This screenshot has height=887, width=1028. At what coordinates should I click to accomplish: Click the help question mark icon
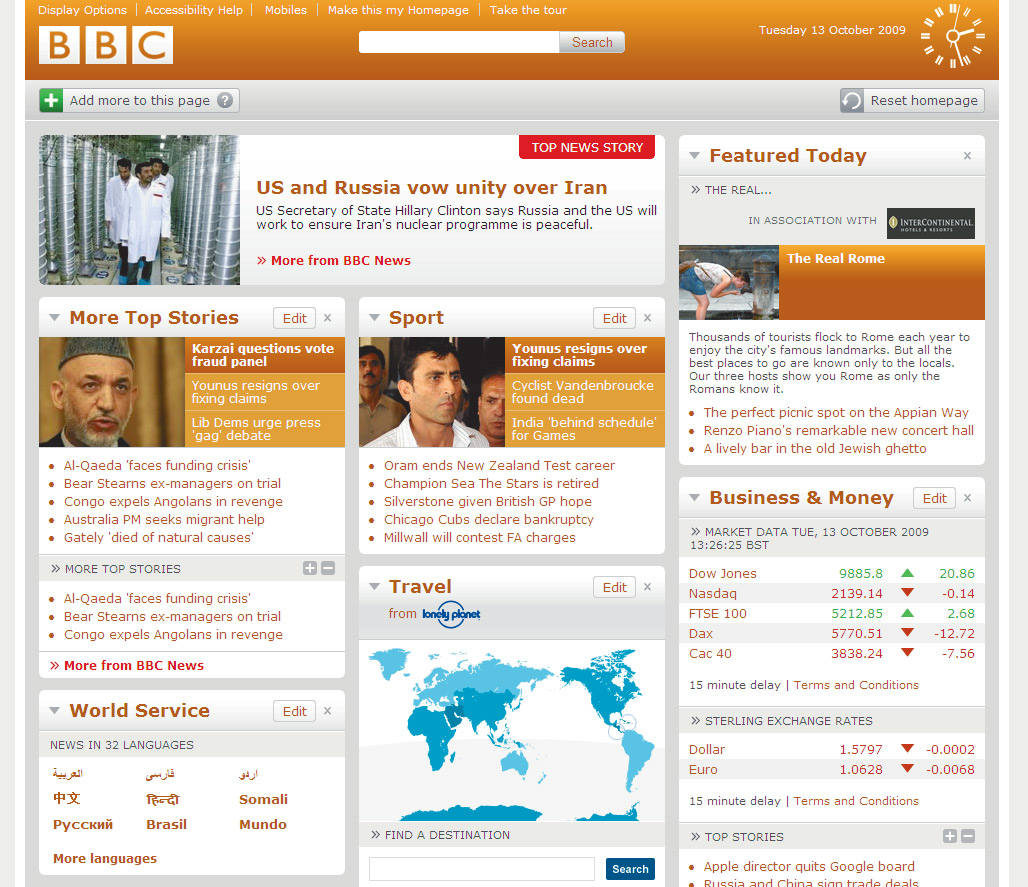[x=225, y=100]
